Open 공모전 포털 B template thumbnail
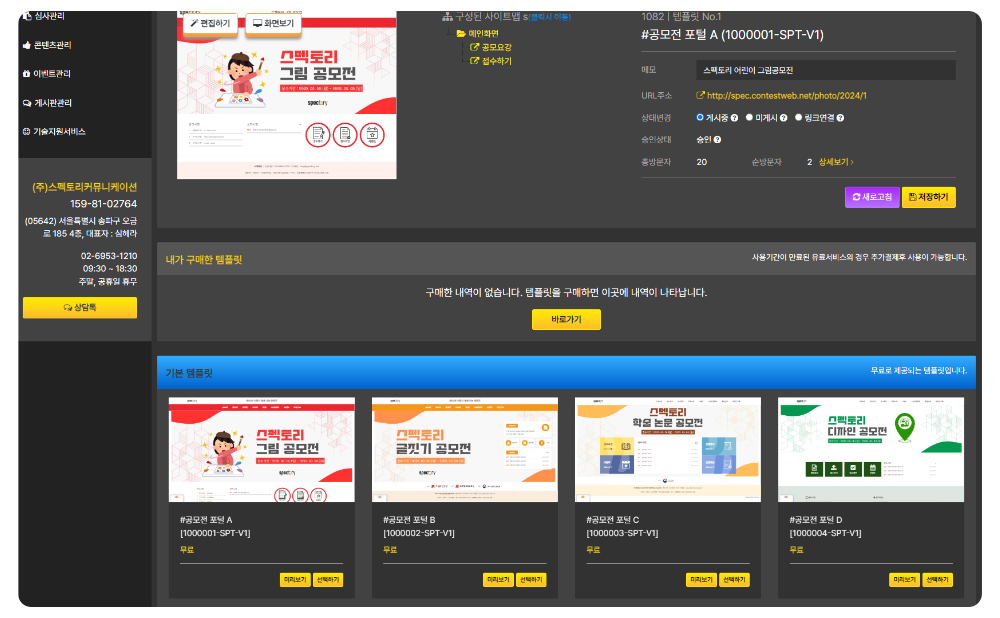 pos(464,450)
